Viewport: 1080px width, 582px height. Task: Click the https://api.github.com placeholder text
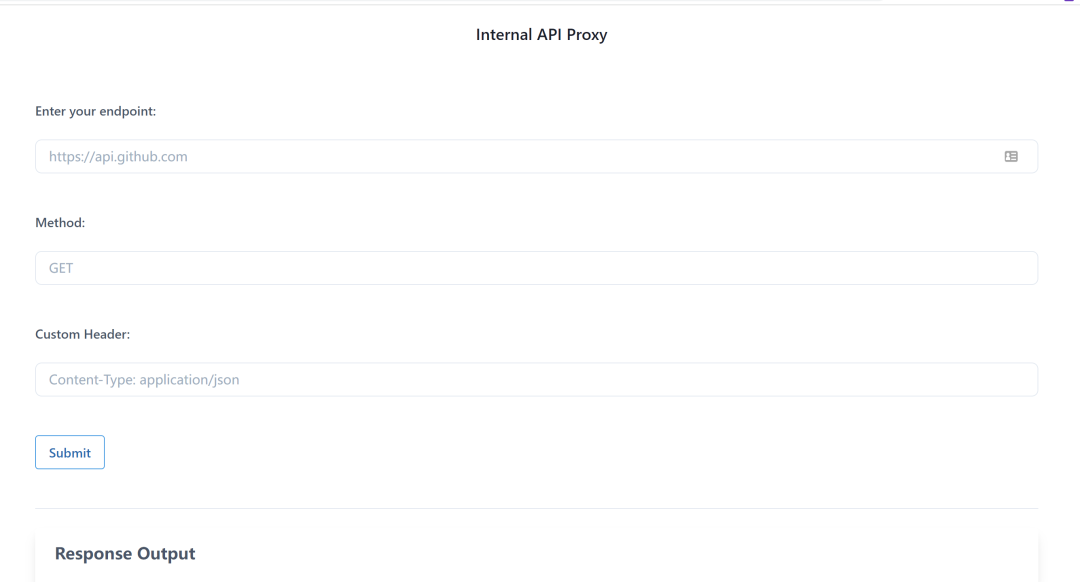tap(118, 156)
